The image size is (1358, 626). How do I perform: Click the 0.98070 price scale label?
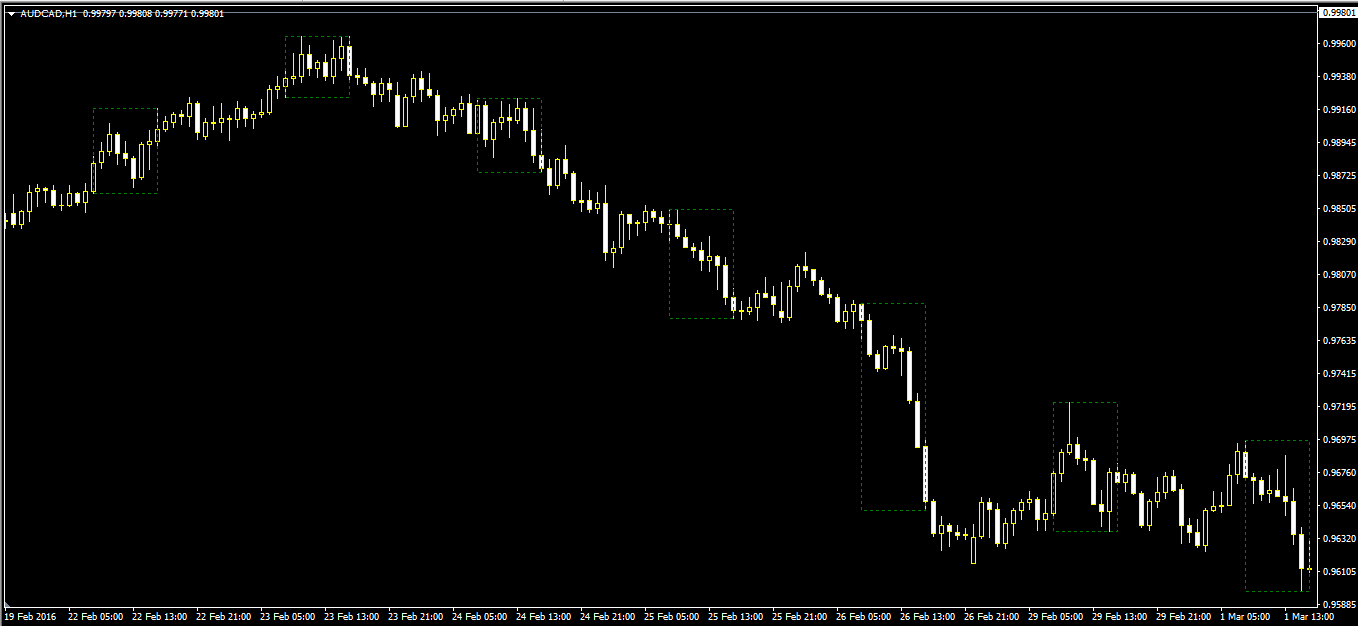coord(1341,274)
